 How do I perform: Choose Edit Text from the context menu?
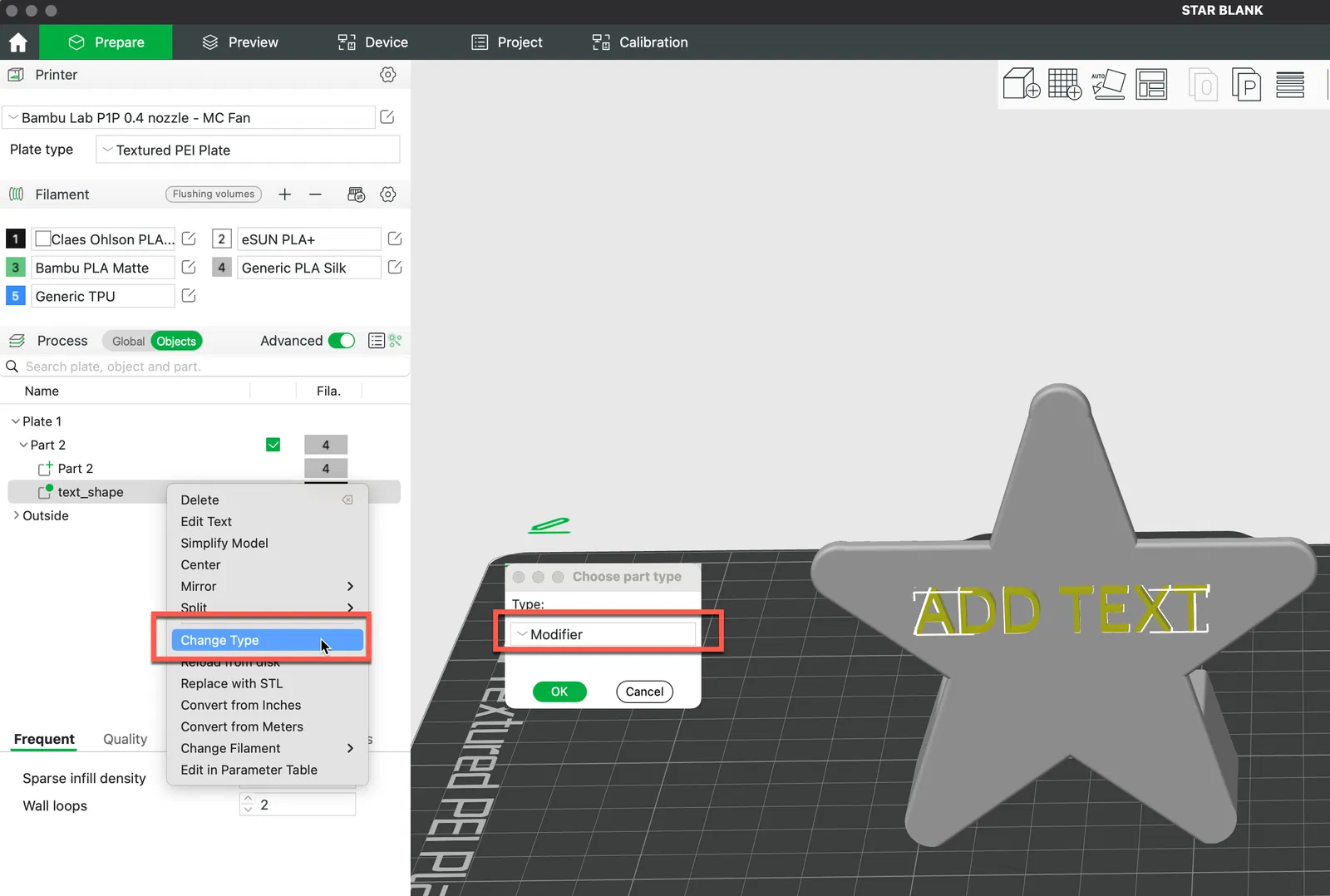click(x=268, y=522)
